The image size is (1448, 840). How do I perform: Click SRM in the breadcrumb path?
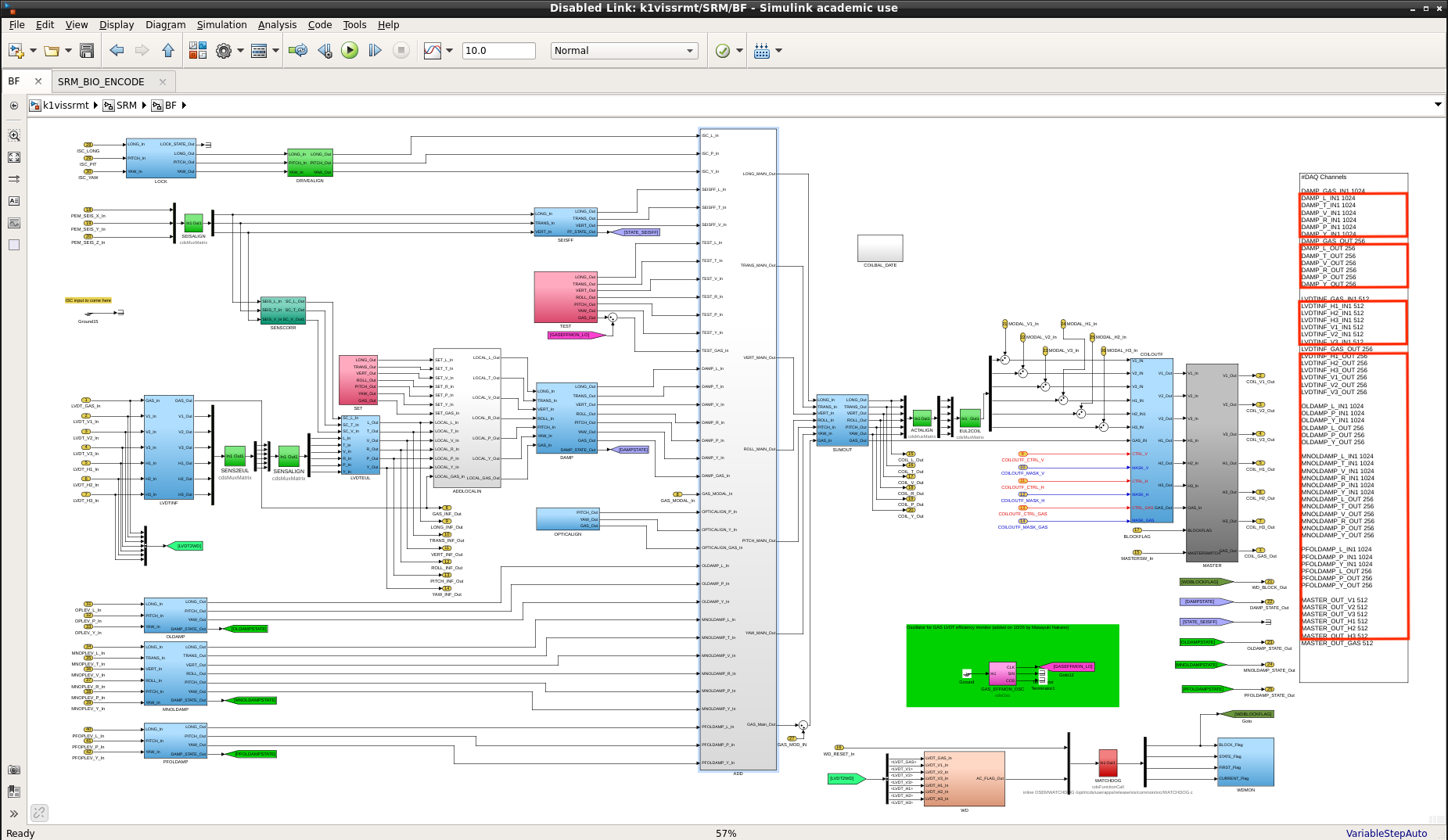126,106
